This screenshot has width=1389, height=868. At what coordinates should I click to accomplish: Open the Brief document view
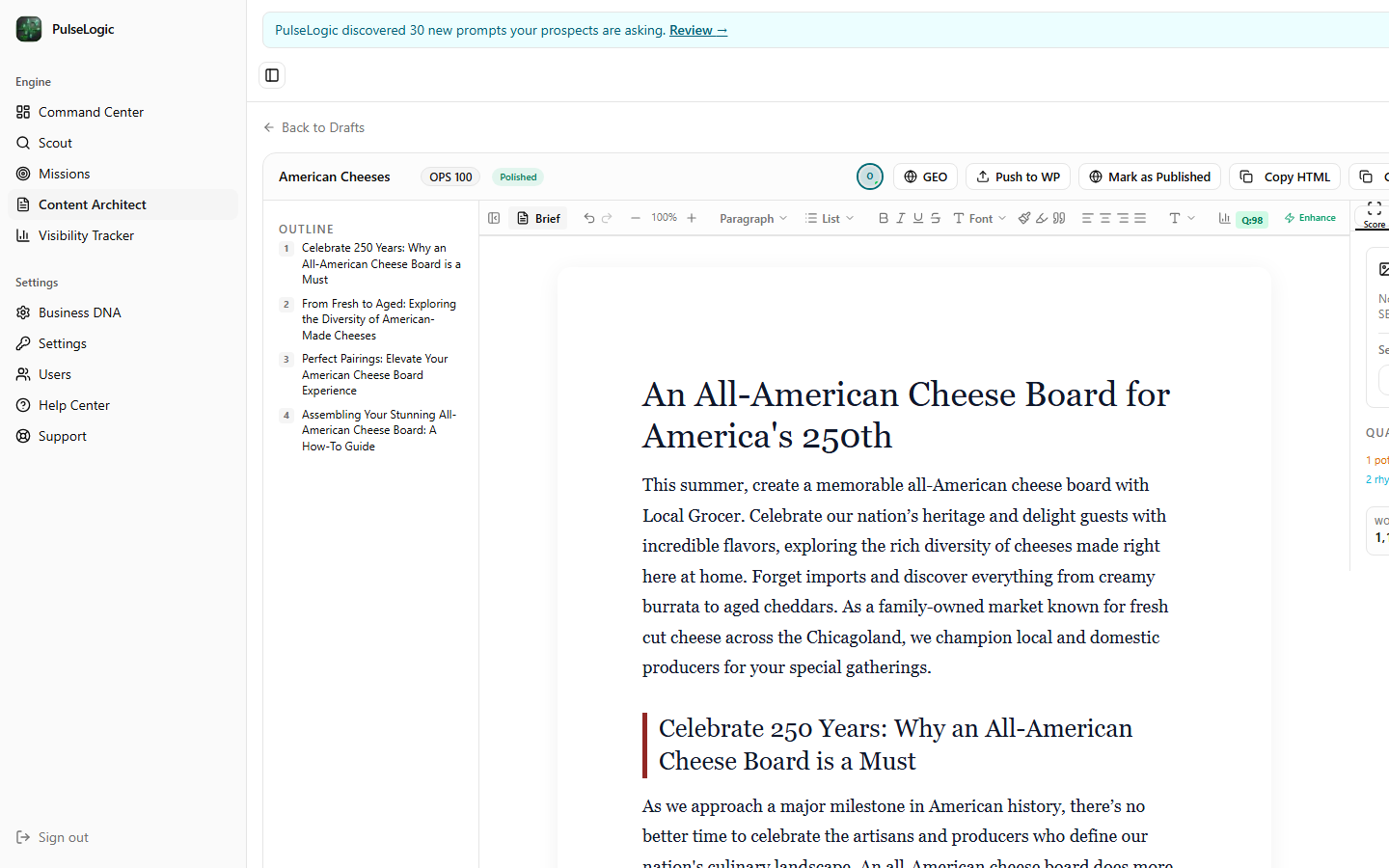click(x=538, y=218)
